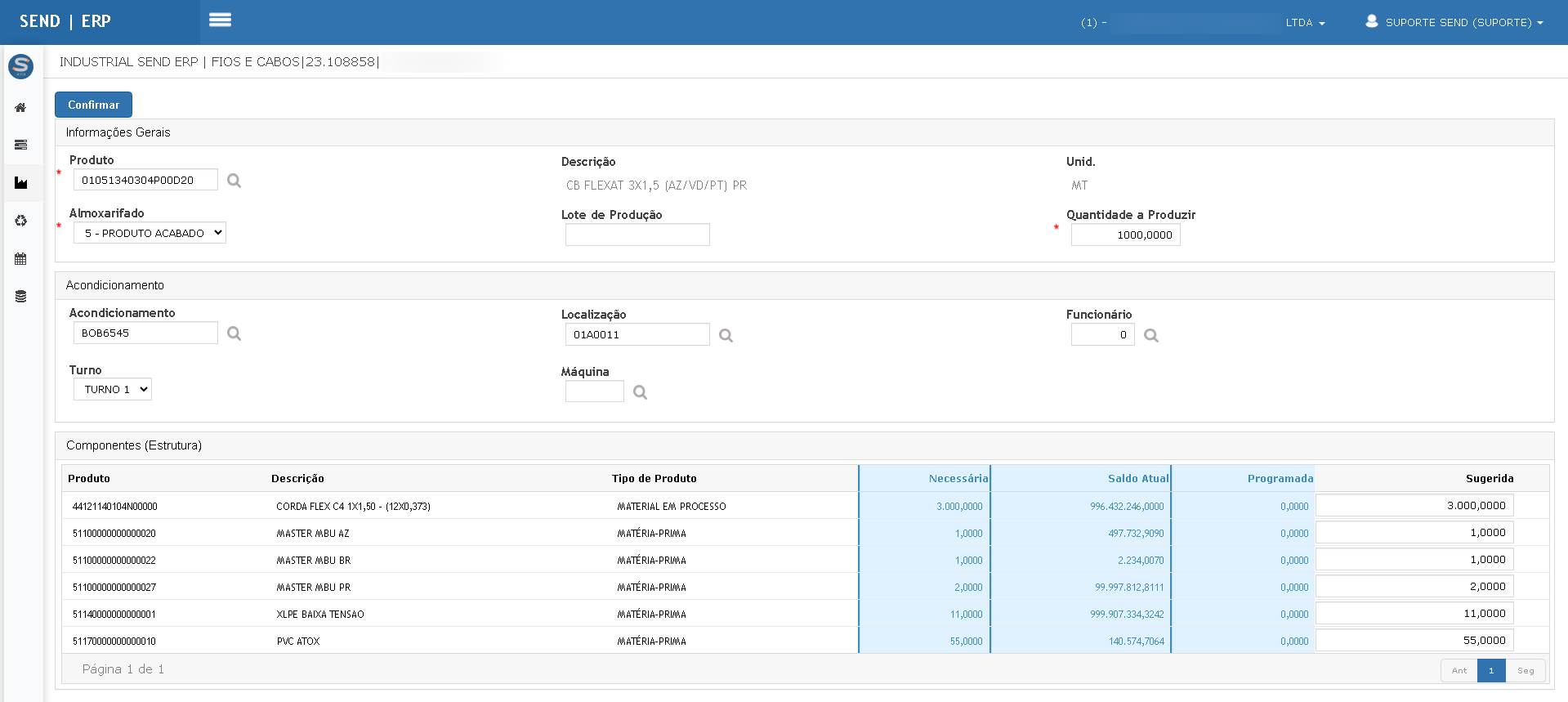Search Acondicionamento with magnifier icon
Image resolution: width=1568 pixels, height=702 pixels.
coord(234,333)
